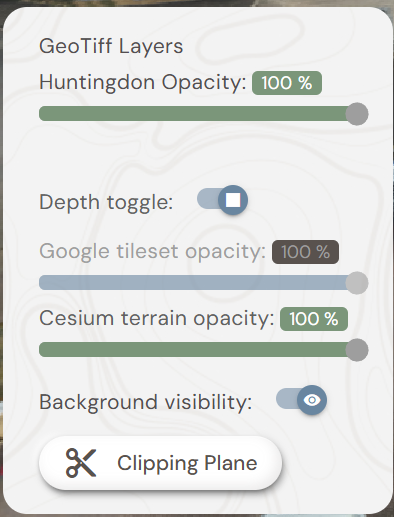The image size is (394, 517).
Task: Open the Clipping Plane button
Action: [160, 463]
